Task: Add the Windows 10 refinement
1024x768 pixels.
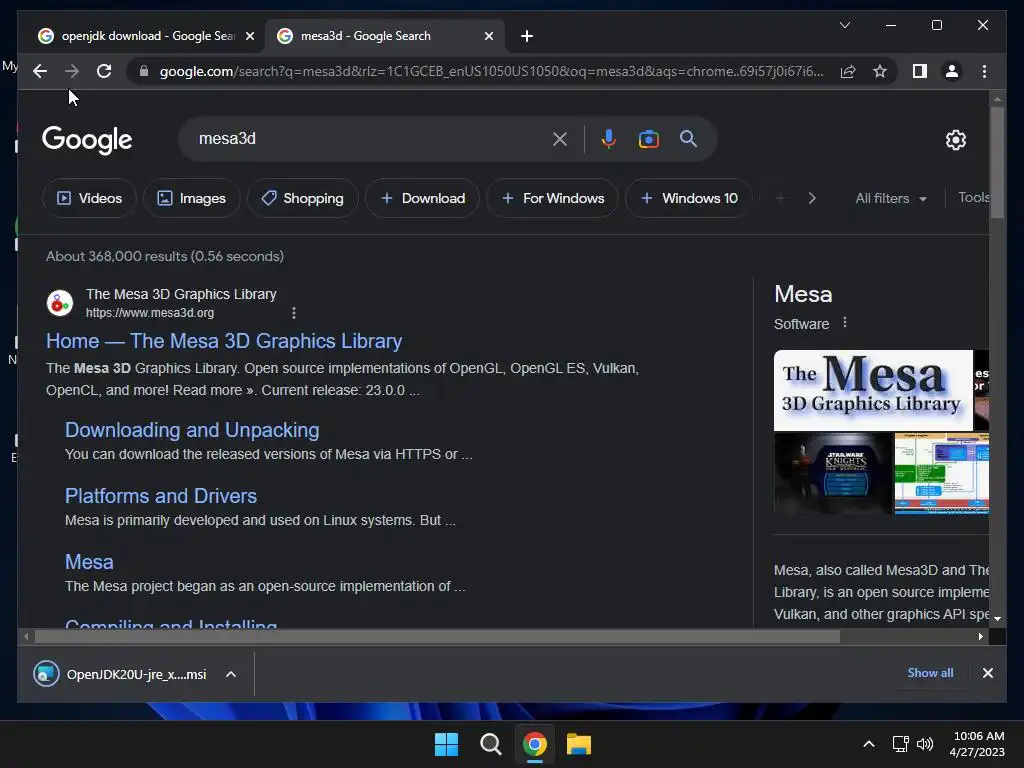Action: click(x=689, y=199)
